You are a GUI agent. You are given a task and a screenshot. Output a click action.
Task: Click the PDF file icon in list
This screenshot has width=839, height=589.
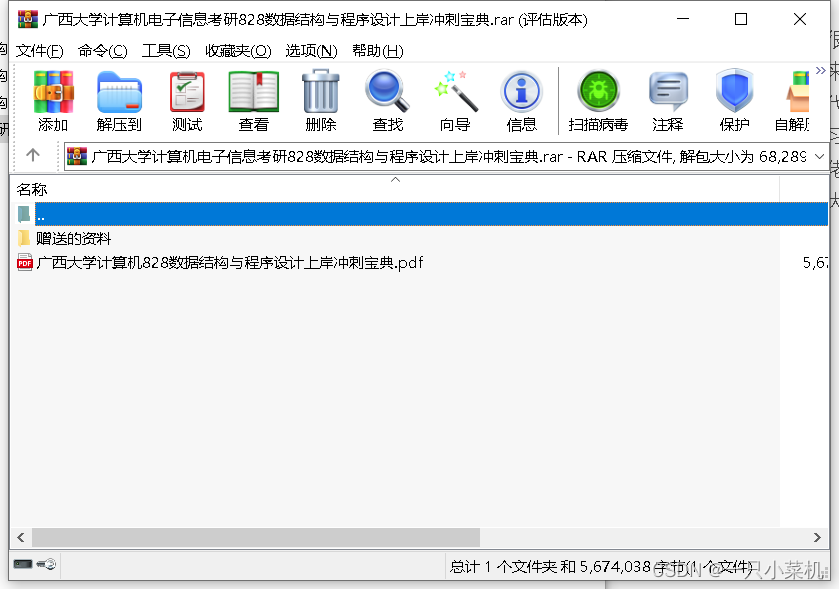point(25,262)
